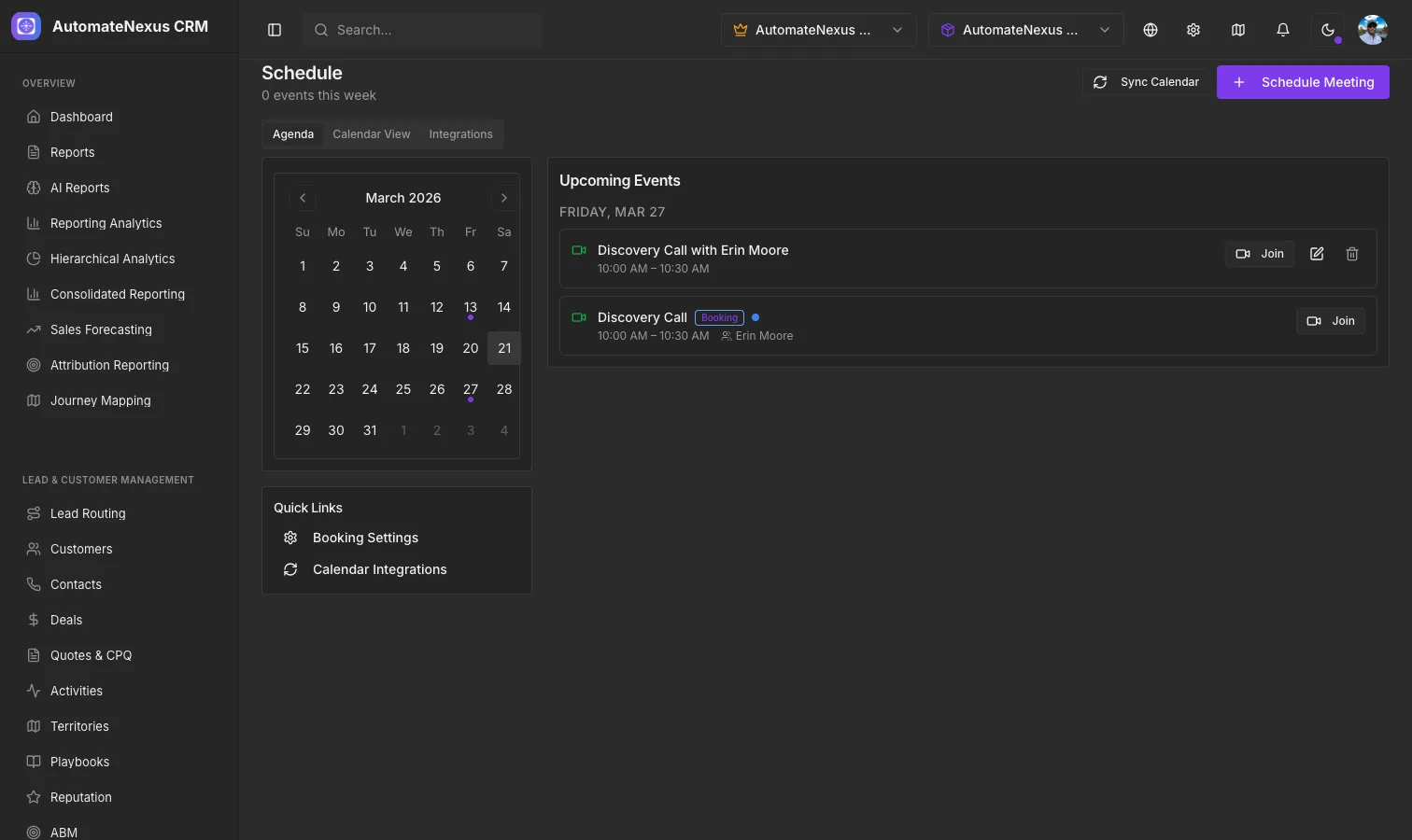Select March 27 in the calendar
Screen dimensions: 1412x840
pos(471,389)
